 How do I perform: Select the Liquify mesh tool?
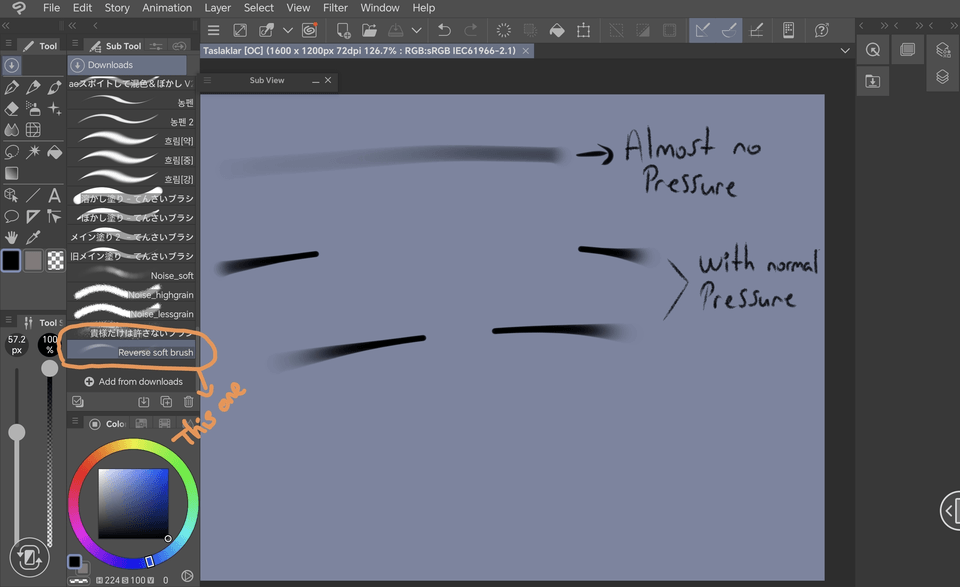[33, 130]
